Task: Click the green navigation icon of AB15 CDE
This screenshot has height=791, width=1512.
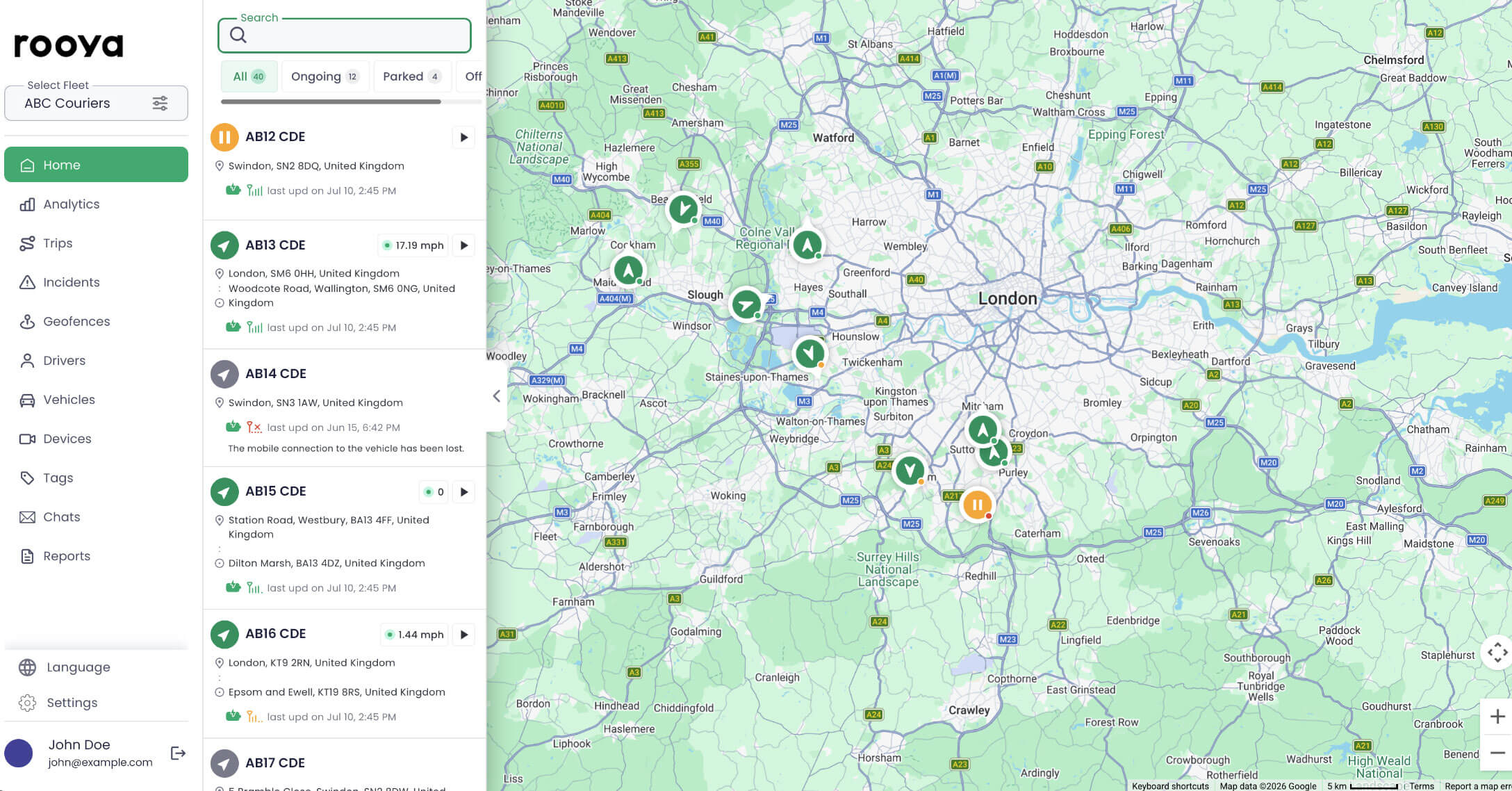Action: coord(224,491)
